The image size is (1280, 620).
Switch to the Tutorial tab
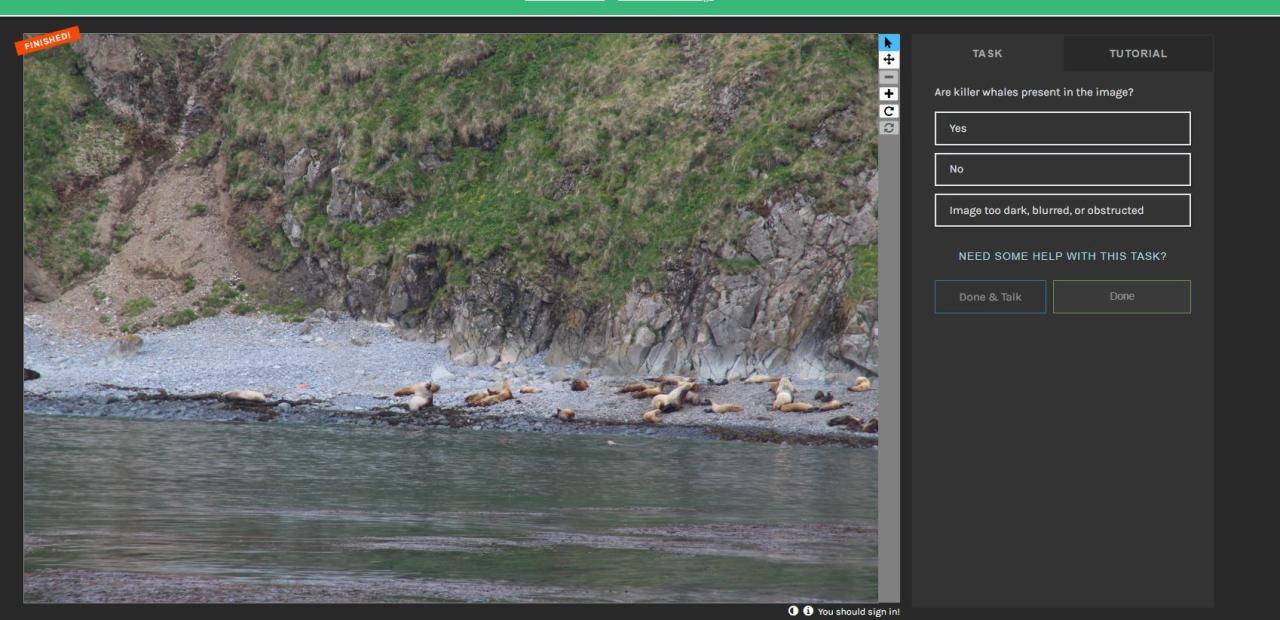point(1138,54)
